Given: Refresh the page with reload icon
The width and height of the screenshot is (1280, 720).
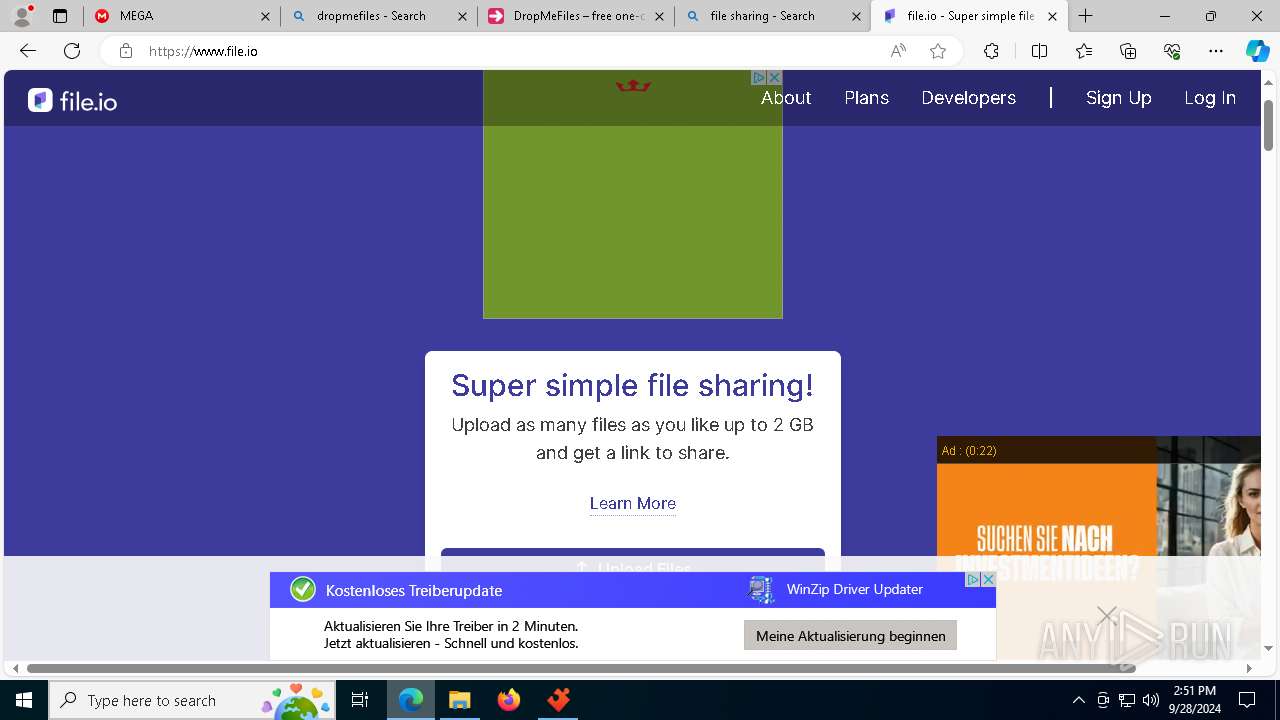Looking at the screenshot, I should click(72, 51).
